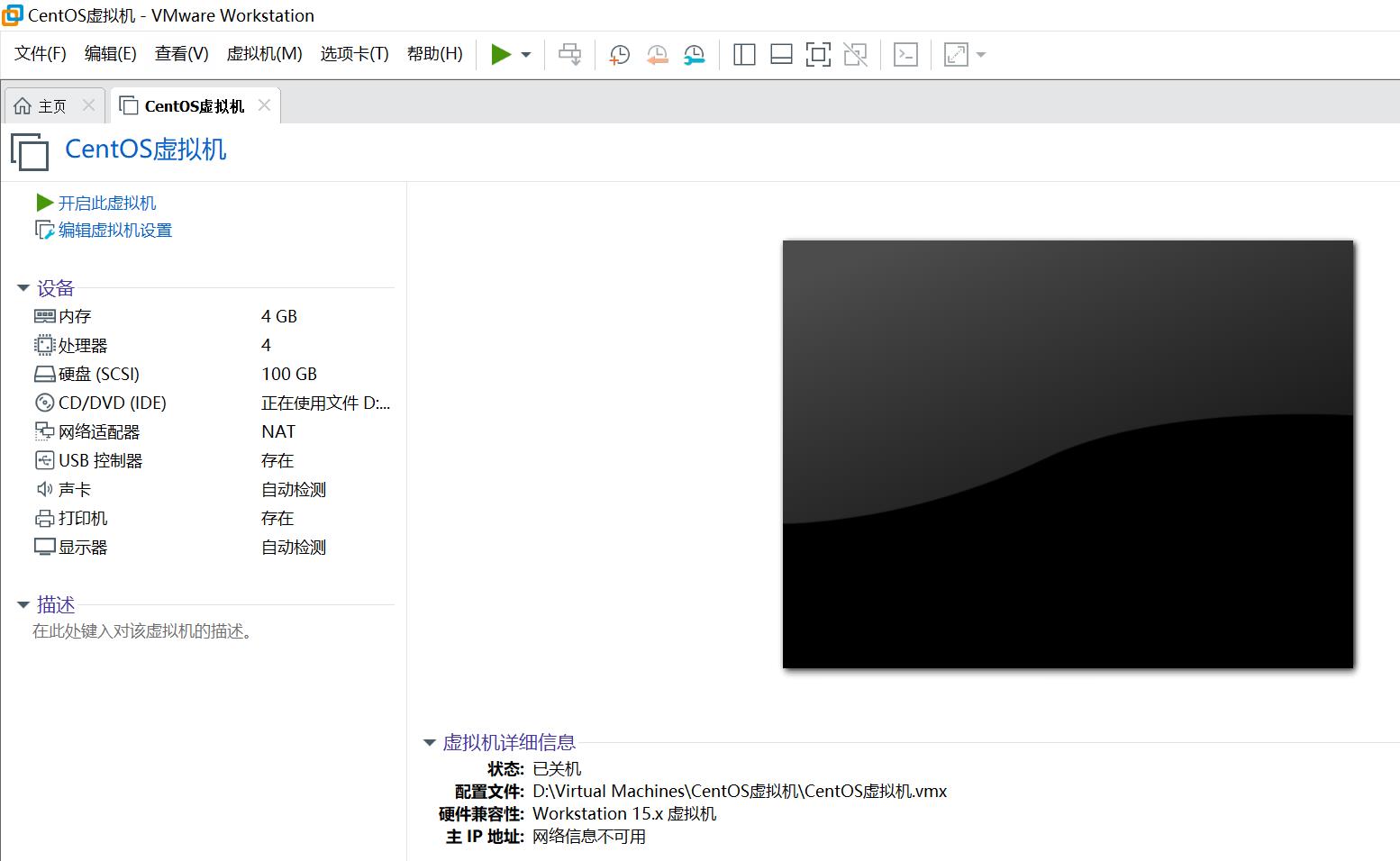This screenshot has width=1400, height=861.
Task: Open the console view icon
Action: point(905,55)
